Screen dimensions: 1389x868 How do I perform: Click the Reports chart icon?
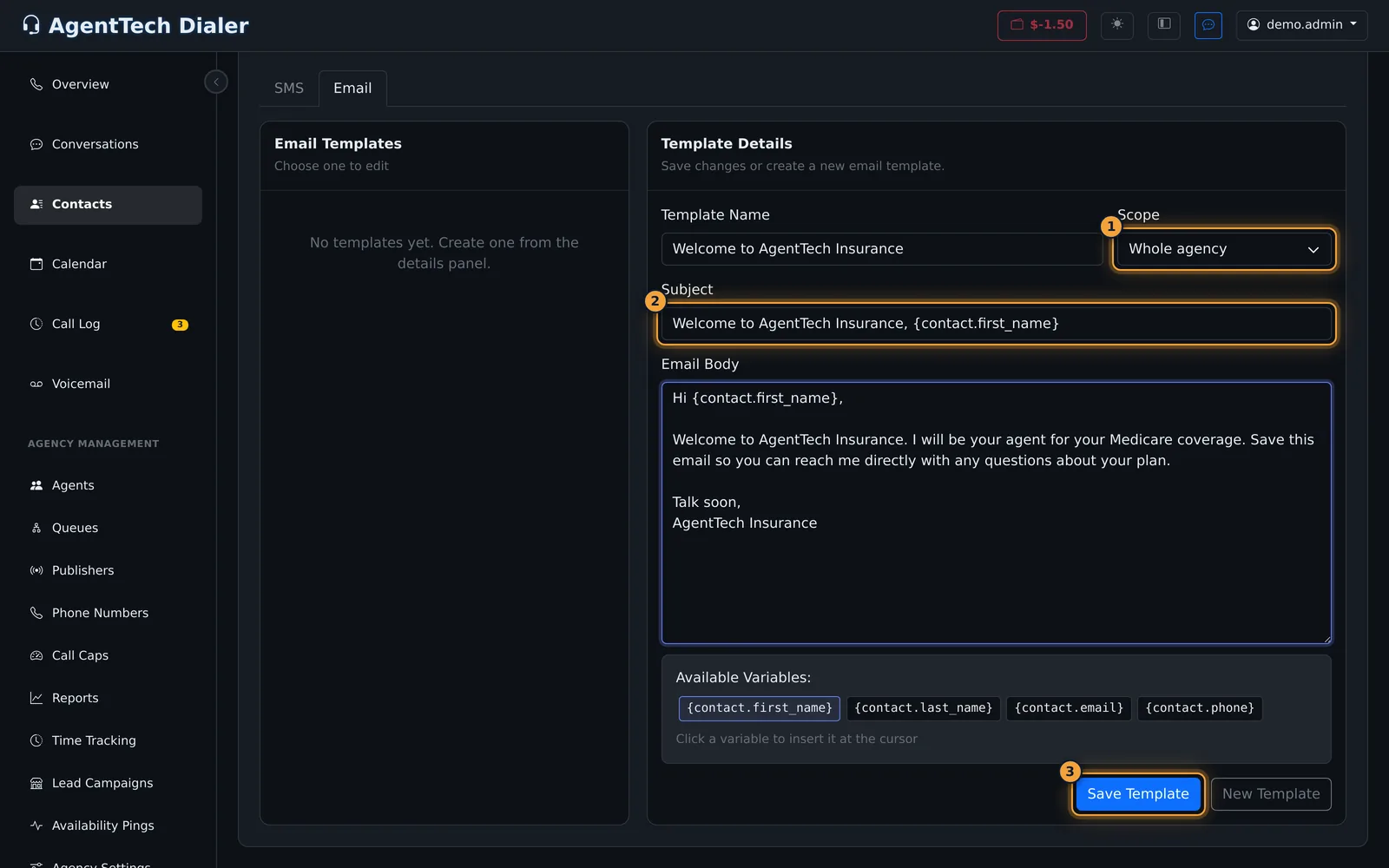[36, 698]
